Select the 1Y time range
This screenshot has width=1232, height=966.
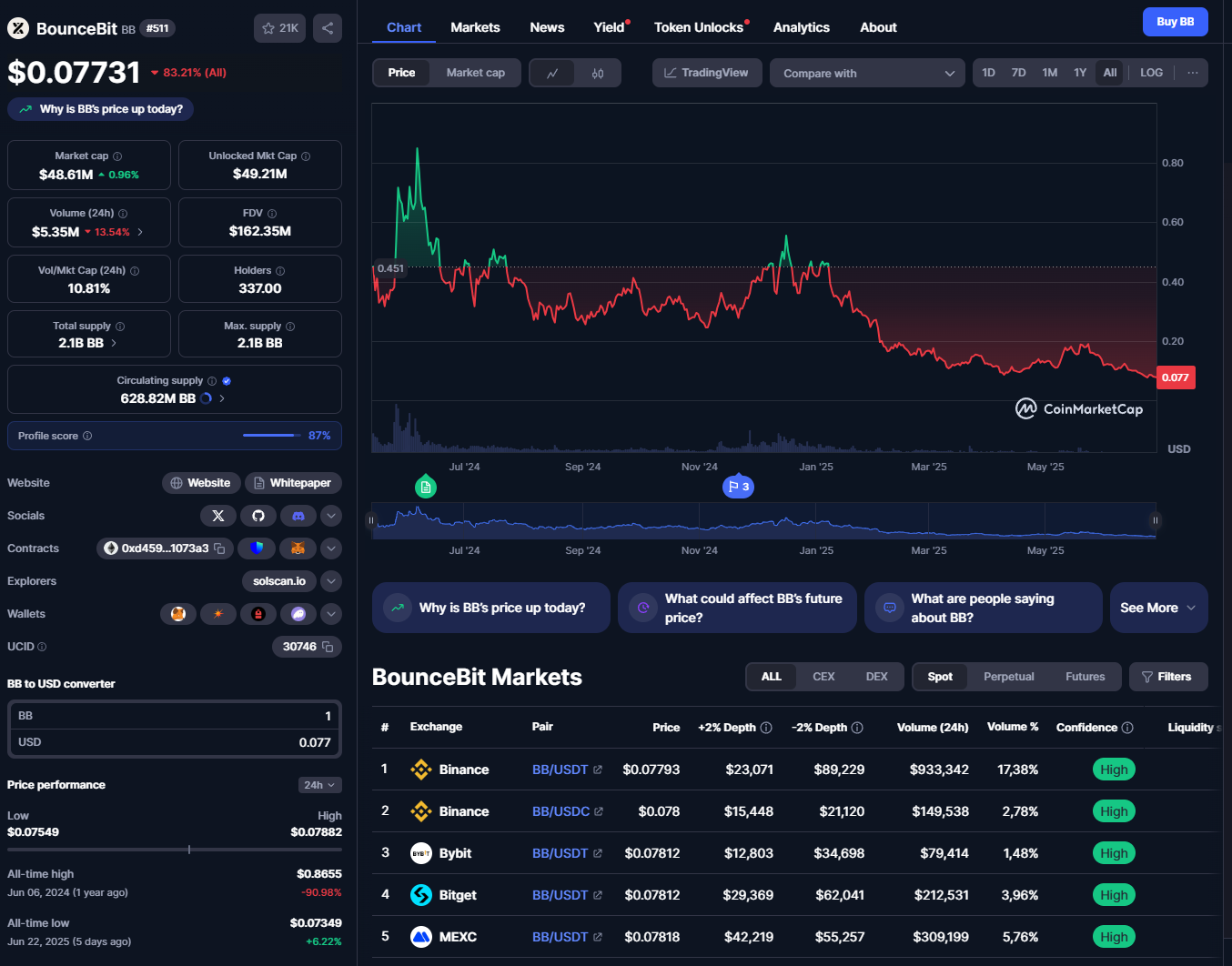coord(1080,73)
